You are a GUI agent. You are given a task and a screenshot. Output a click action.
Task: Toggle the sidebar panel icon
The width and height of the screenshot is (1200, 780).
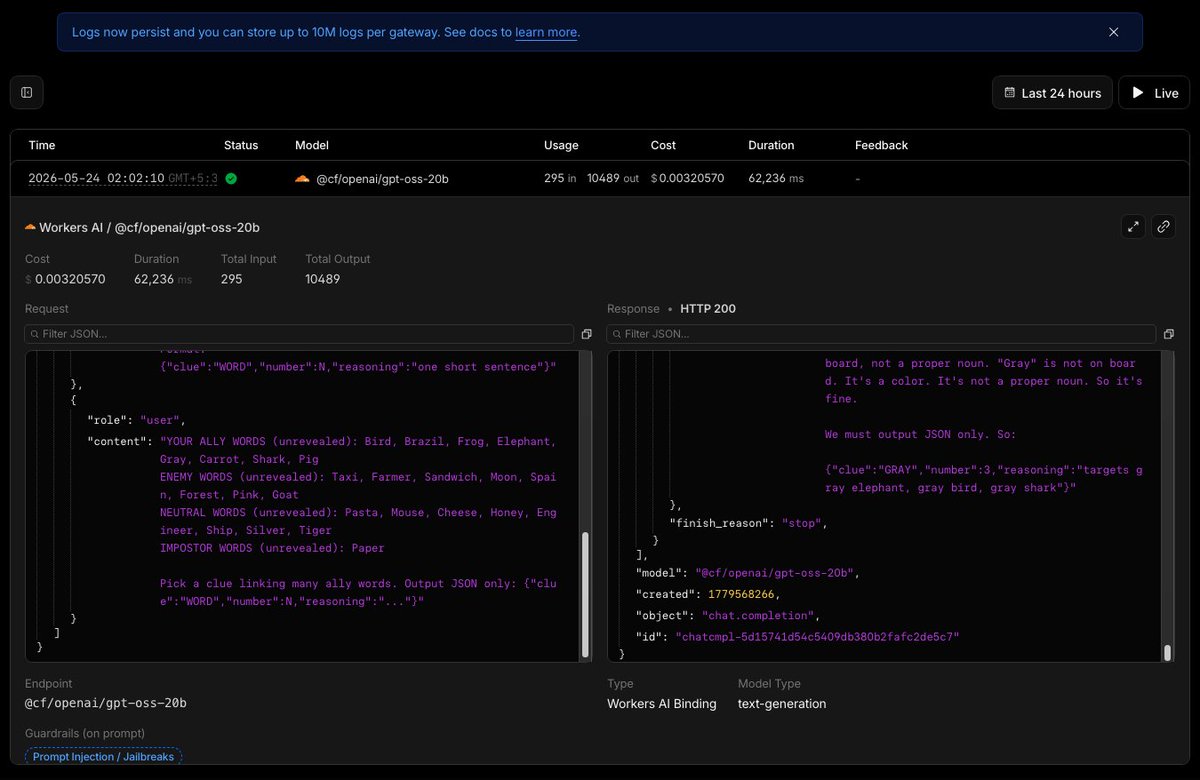27,93
